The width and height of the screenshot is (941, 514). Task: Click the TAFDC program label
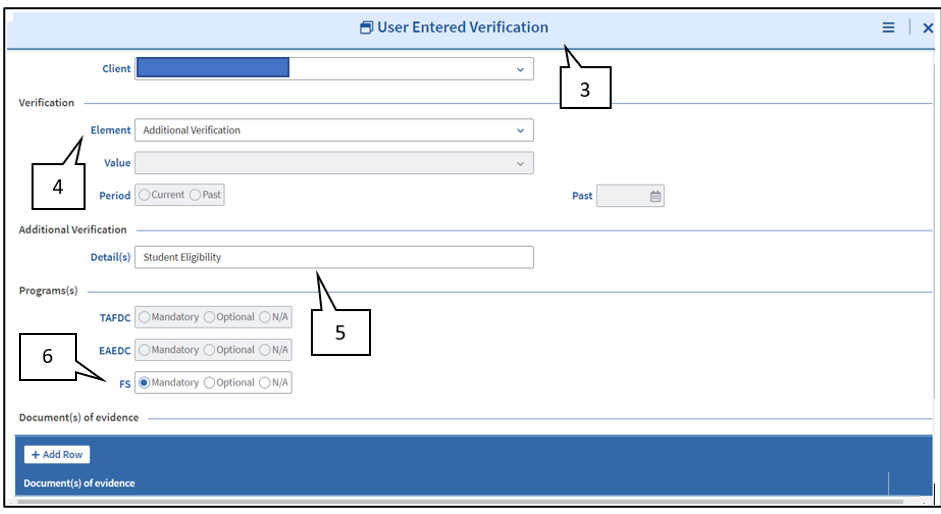(x=115, y=318)
